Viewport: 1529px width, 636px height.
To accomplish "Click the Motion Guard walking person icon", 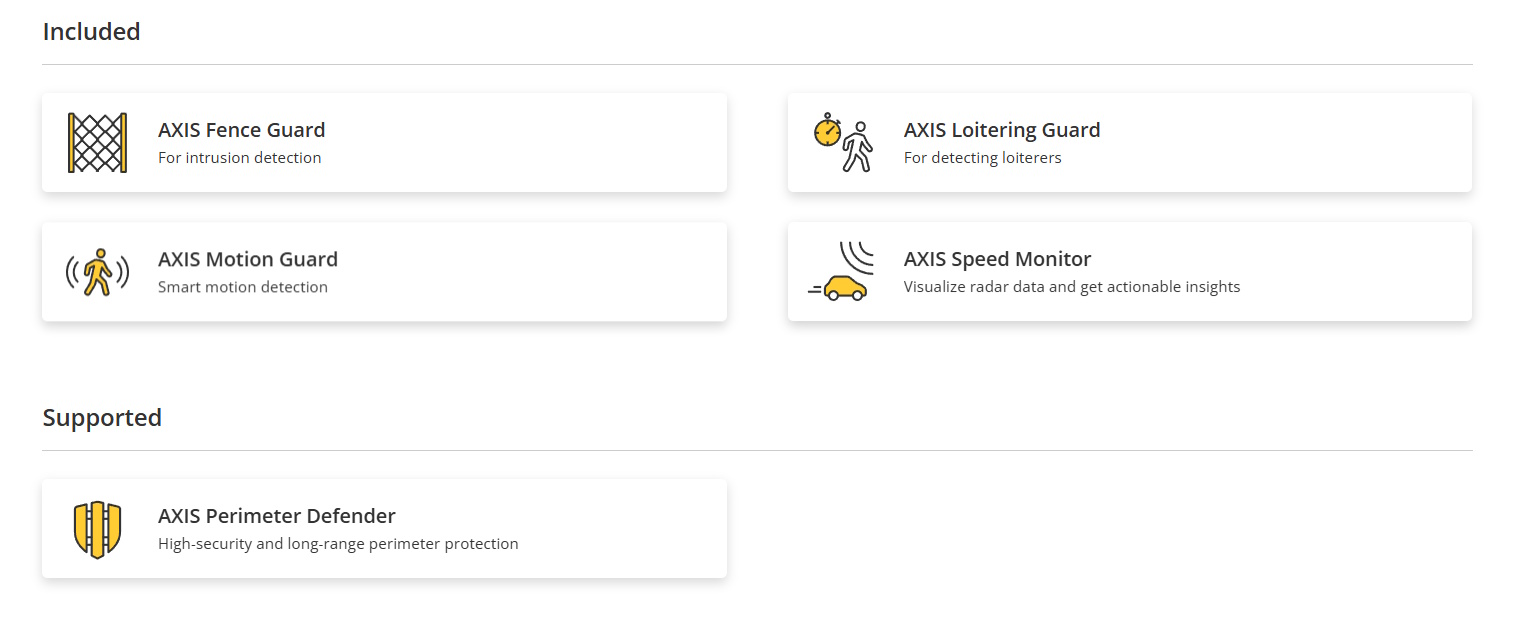I will tap(97, 272).
